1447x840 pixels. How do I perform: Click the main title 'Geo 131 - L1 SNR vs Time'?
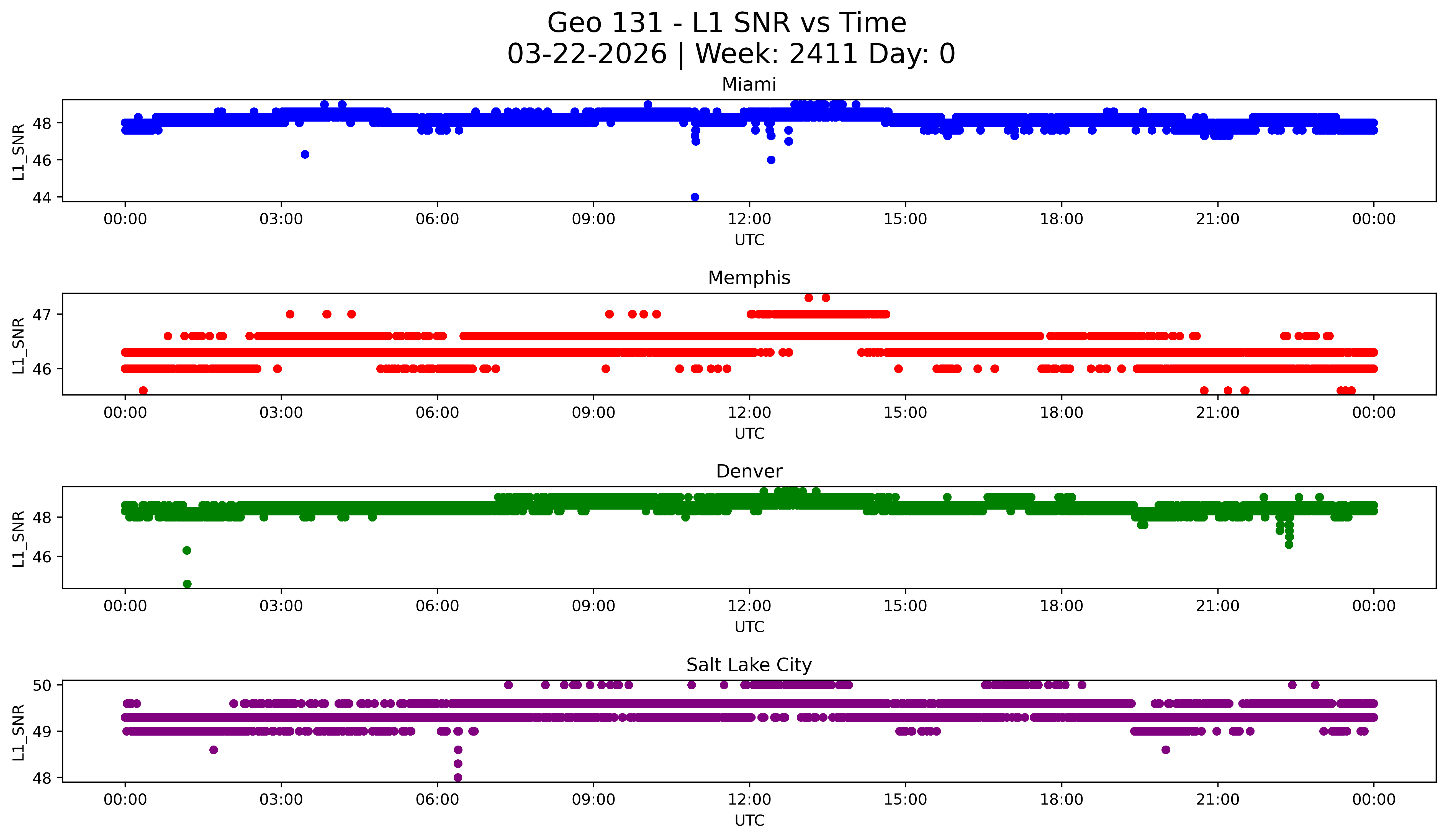pos(726,24)
